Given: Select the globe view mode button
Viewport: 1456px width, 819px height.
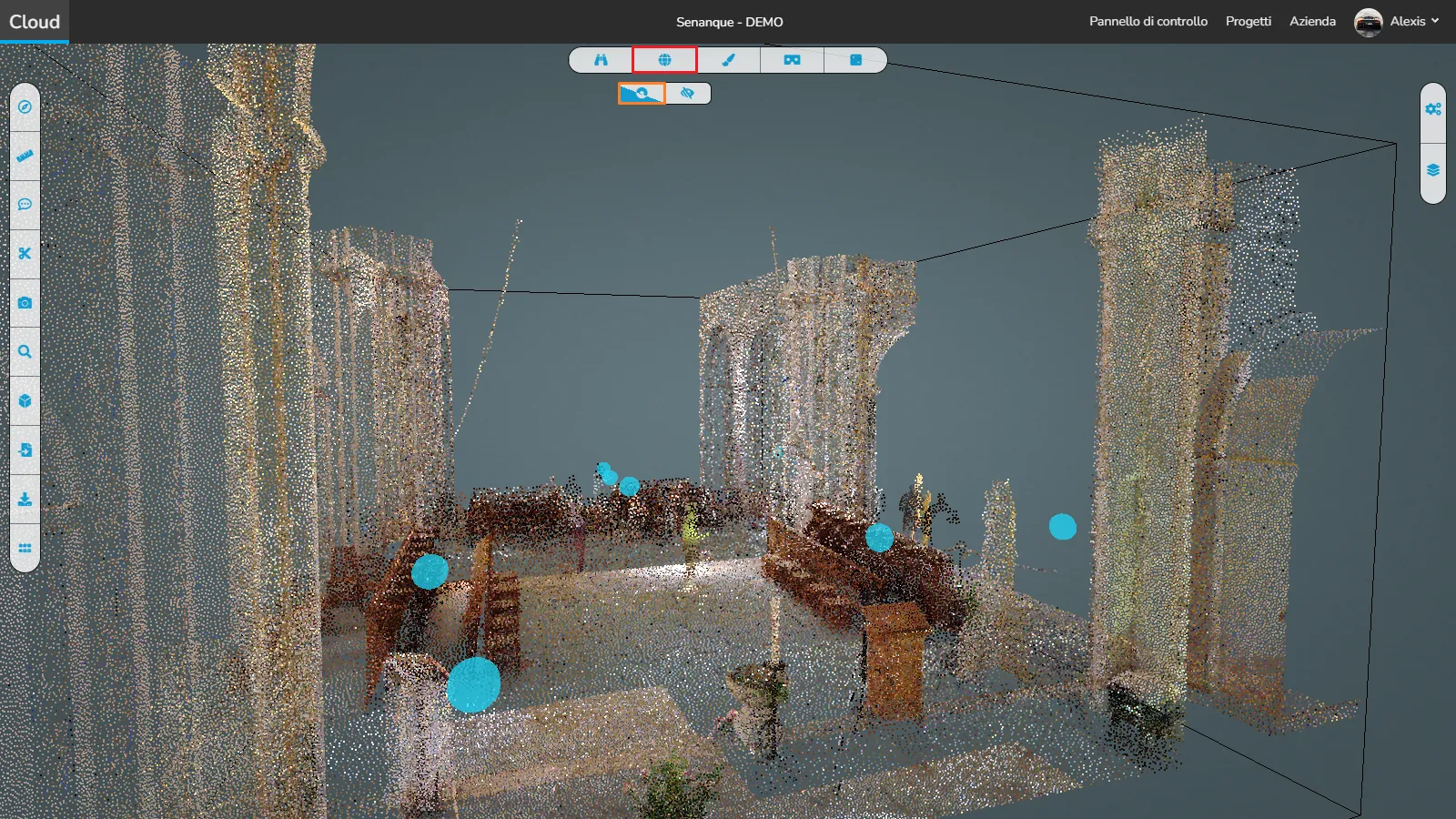Looking at the screenshot, I should 664,60.
